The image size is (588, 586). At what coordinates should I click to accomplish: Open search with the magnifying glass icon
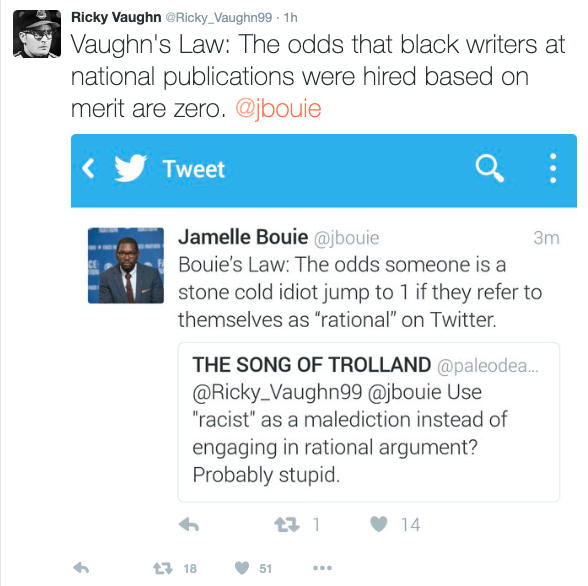coord(489,168)
